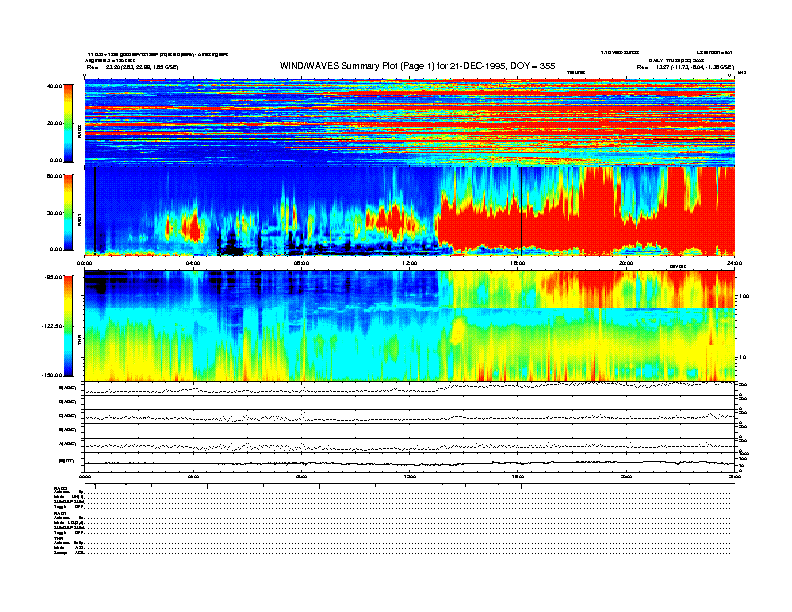Click 20:00 label under the RAD1 spectrogram
This screenshot has height=612, width=792.
[x=626, y=263]
